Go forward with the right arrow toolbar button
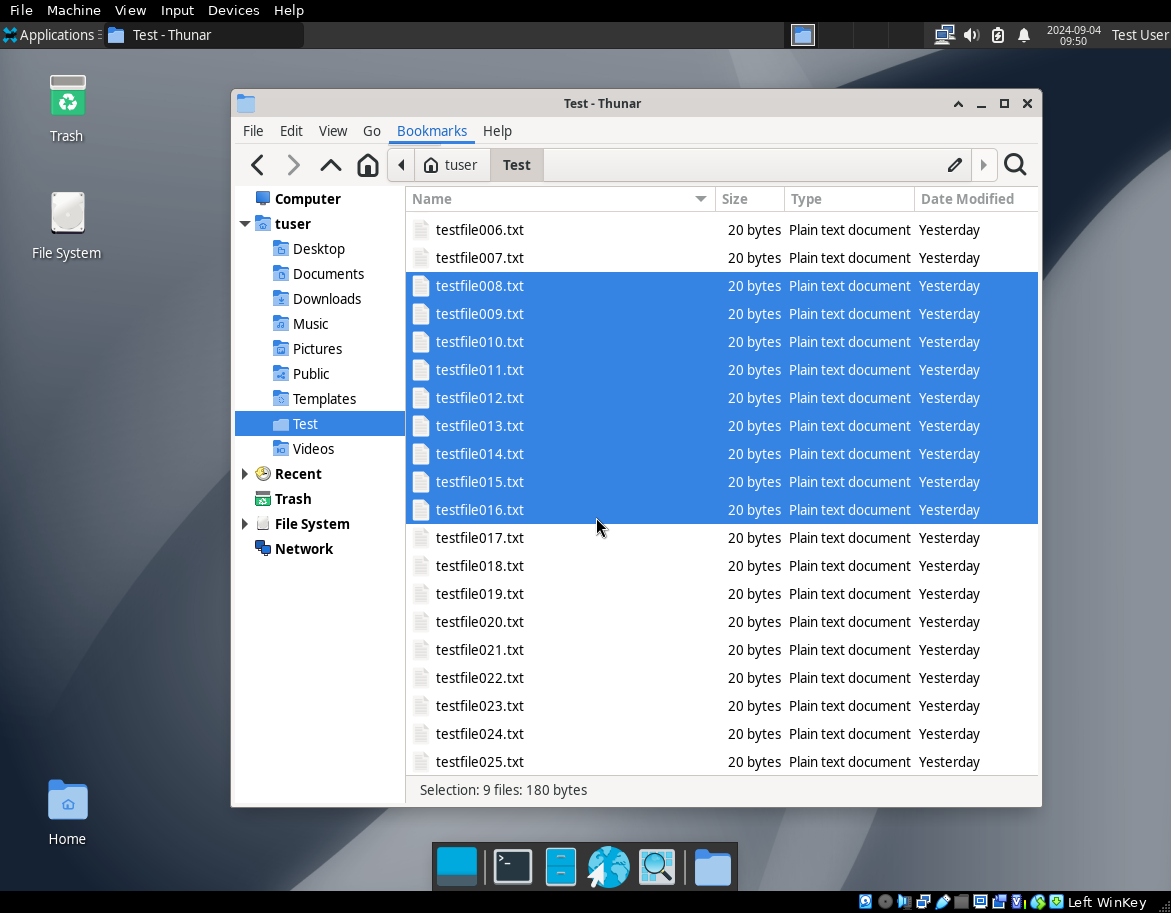This screenshot has height=913, width=1171. 293,165
